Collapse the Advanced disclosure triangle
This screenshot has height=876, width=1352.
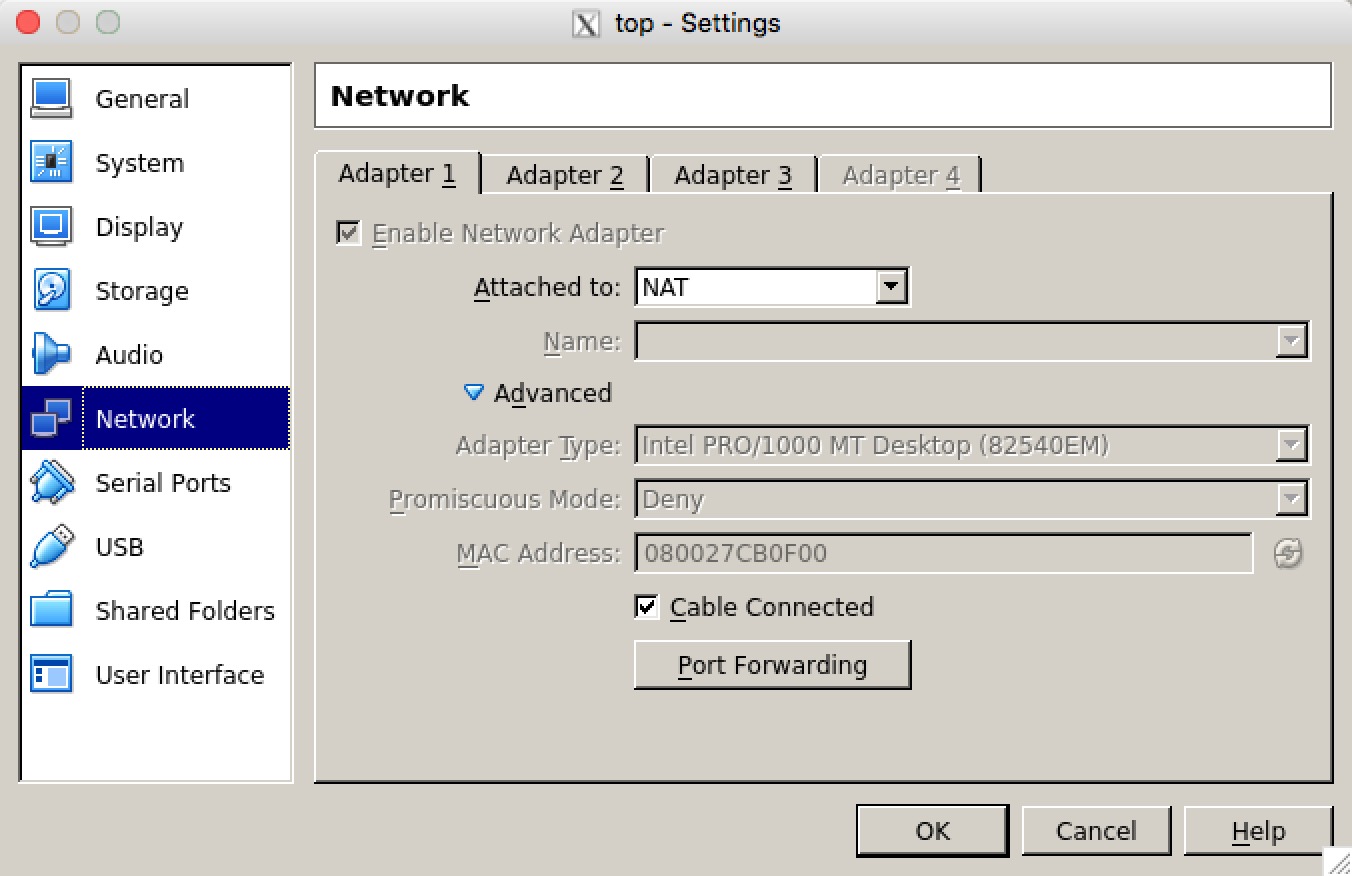[474, 393]
